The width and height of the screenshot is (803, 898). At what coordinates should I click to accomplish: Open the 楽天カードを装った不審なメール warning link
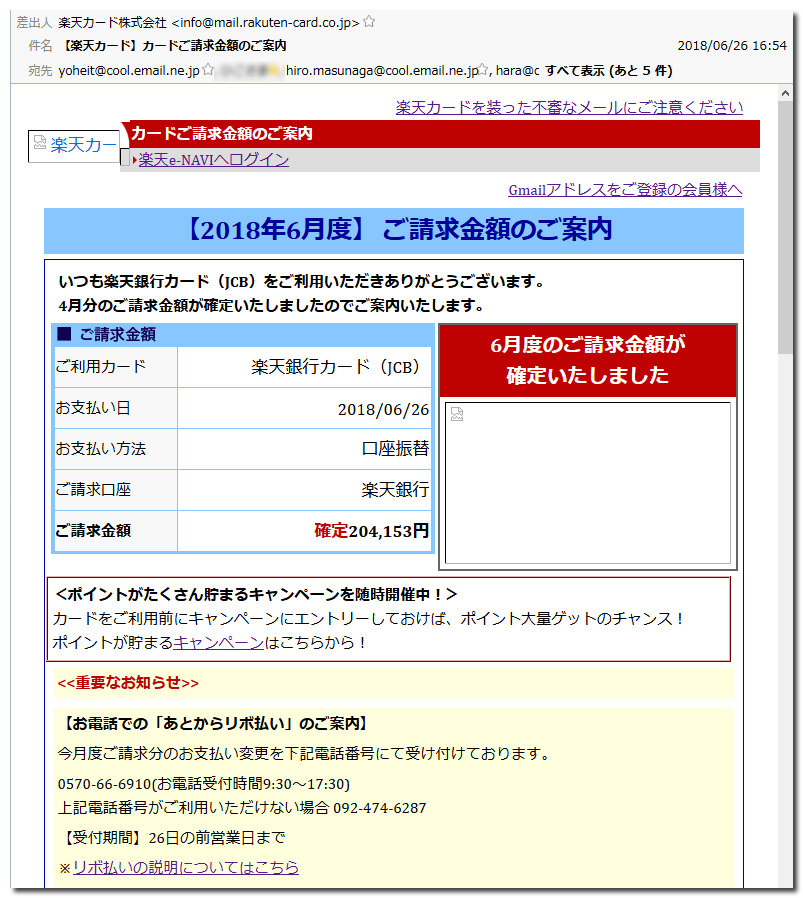pos(569,107)
